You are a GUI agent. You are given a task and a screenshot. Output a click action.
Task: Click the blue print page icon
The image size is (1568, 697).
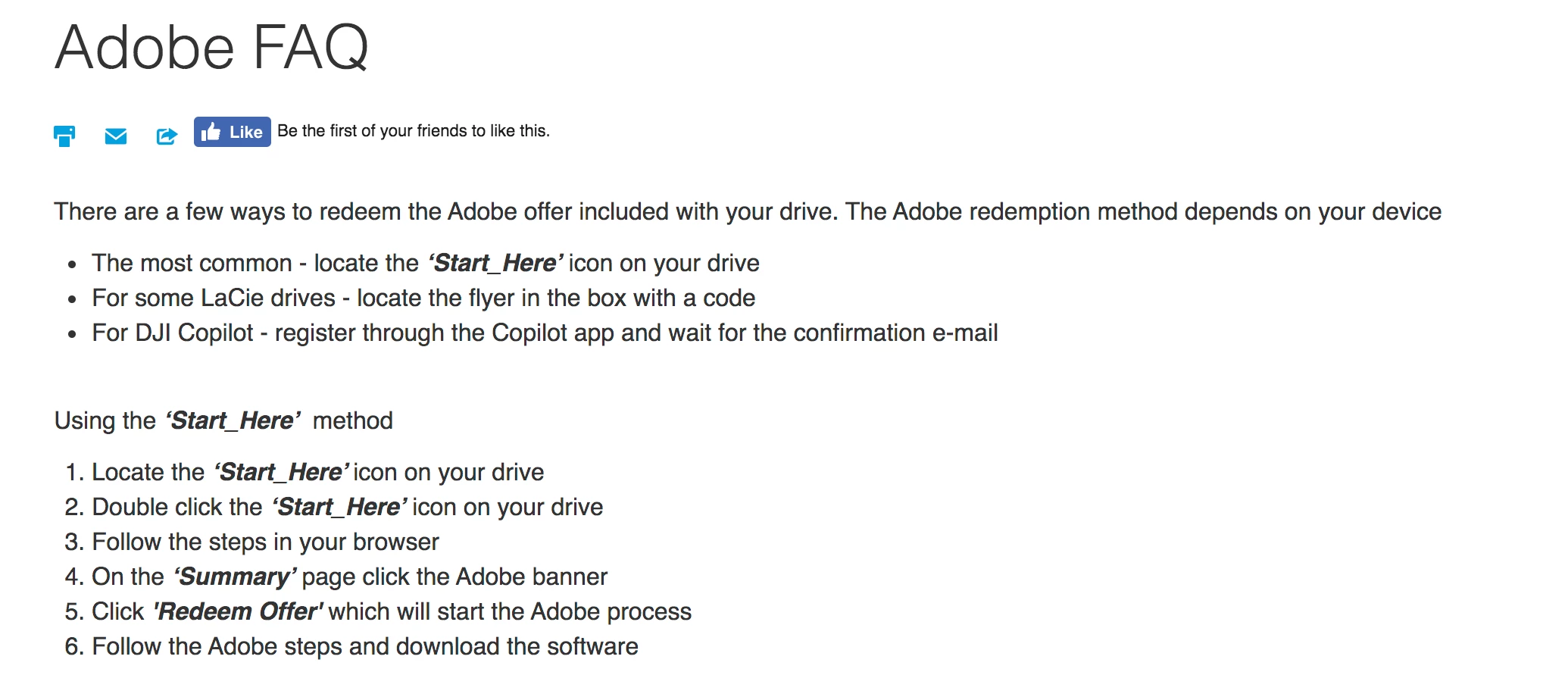pos(64,136)
